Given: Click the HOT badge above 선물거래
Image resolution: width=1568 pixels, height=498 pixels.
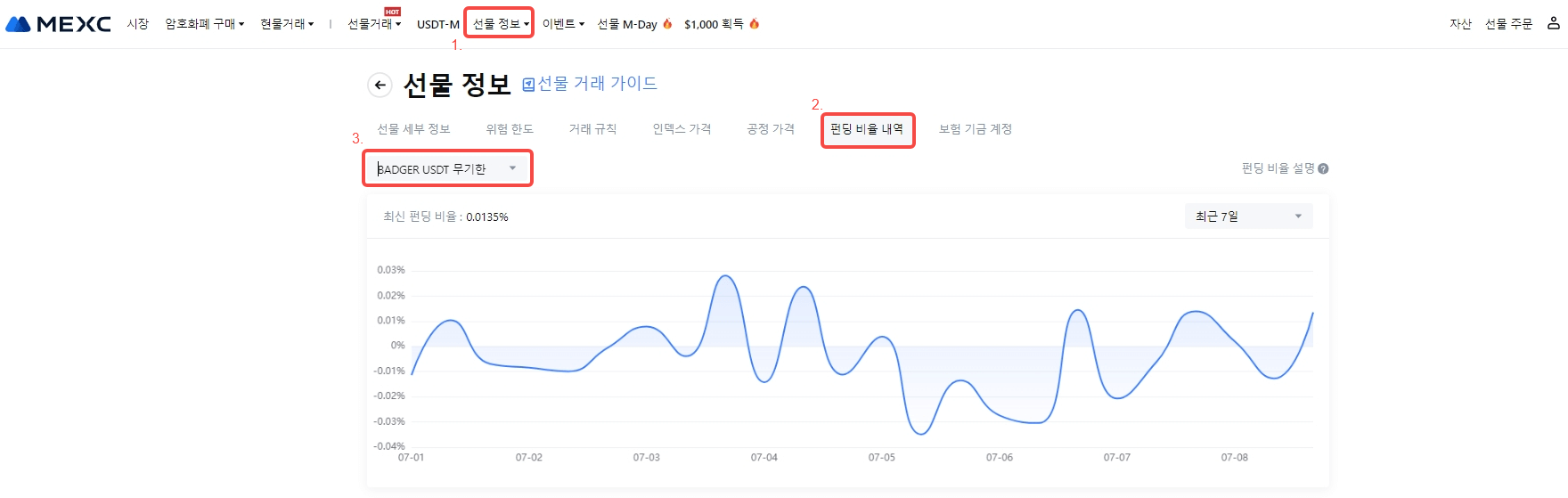Looking at the screenshot, I should [x=392, y=12].
